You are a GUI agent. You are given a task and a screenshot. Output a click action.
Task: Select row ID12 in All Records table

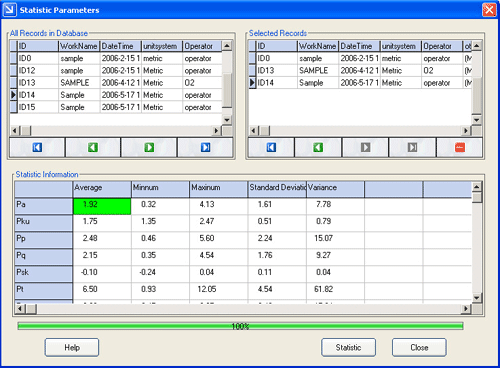(x=116, y=71)
